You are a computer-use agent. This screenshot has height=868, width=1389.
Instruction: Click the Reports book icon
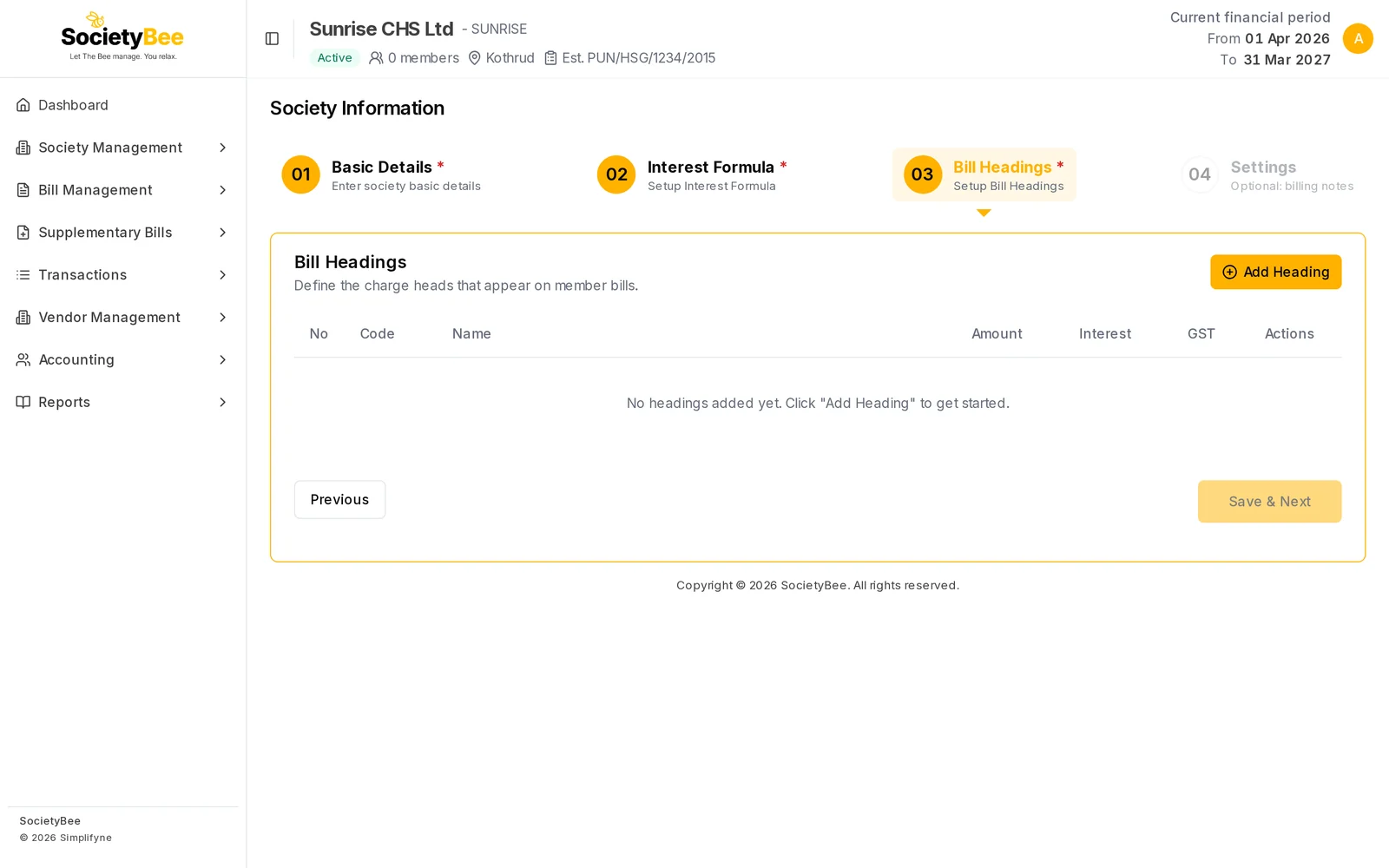coord(23,402)
